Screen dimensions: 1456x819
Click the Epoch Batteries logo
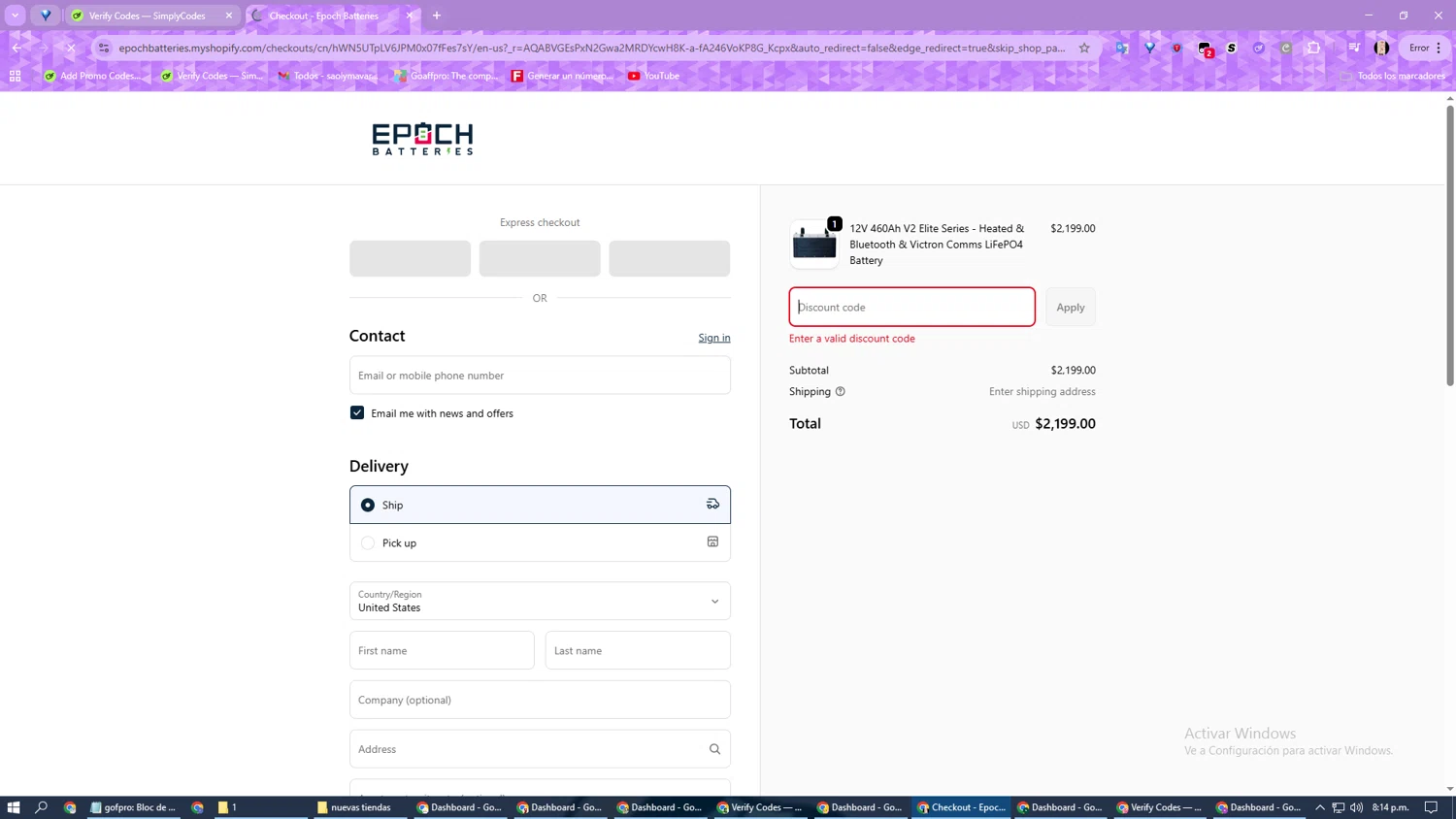point(422,139)
